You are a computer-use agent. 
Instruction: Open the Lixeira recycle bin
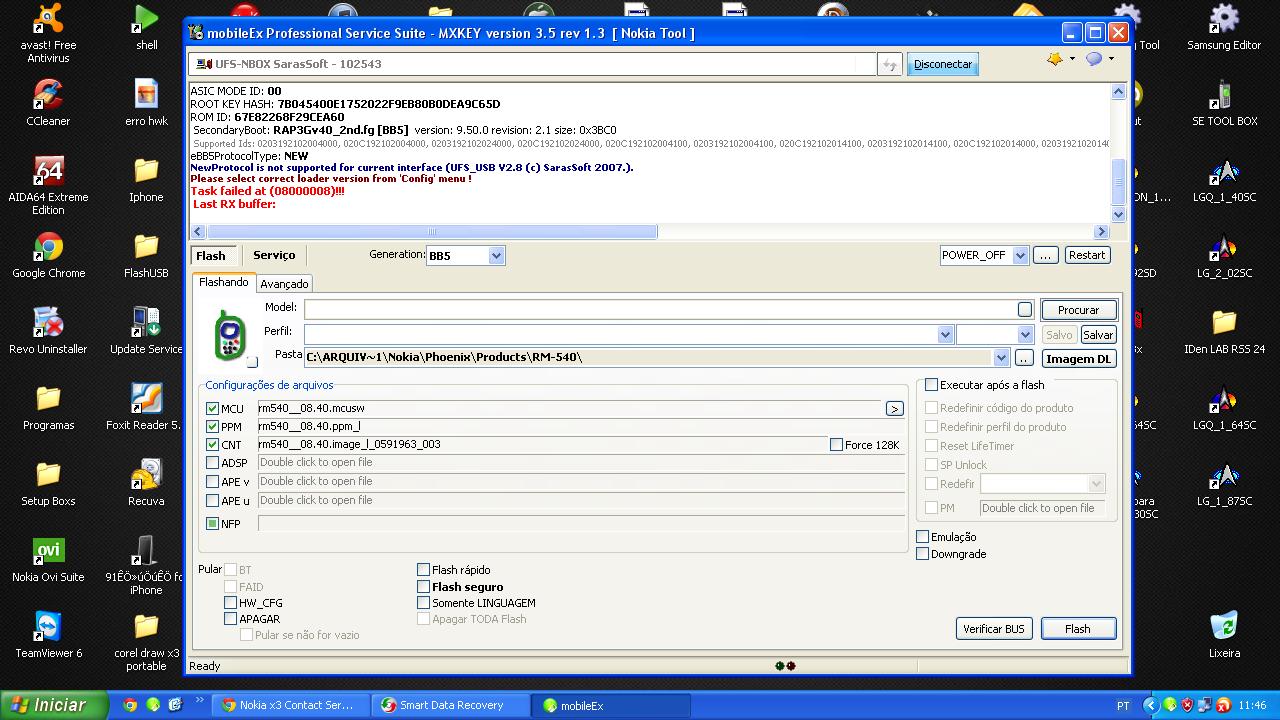pyautogui.click(x=1224, y=635)
